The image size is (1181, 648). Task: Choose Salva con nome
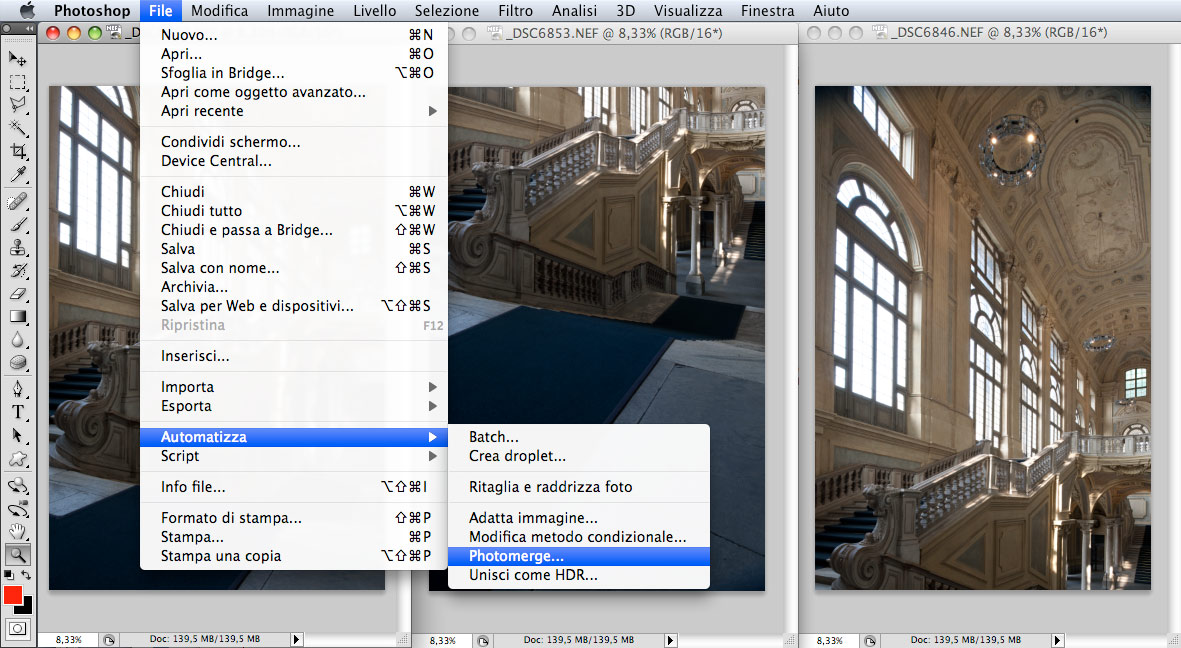(294, 268)
